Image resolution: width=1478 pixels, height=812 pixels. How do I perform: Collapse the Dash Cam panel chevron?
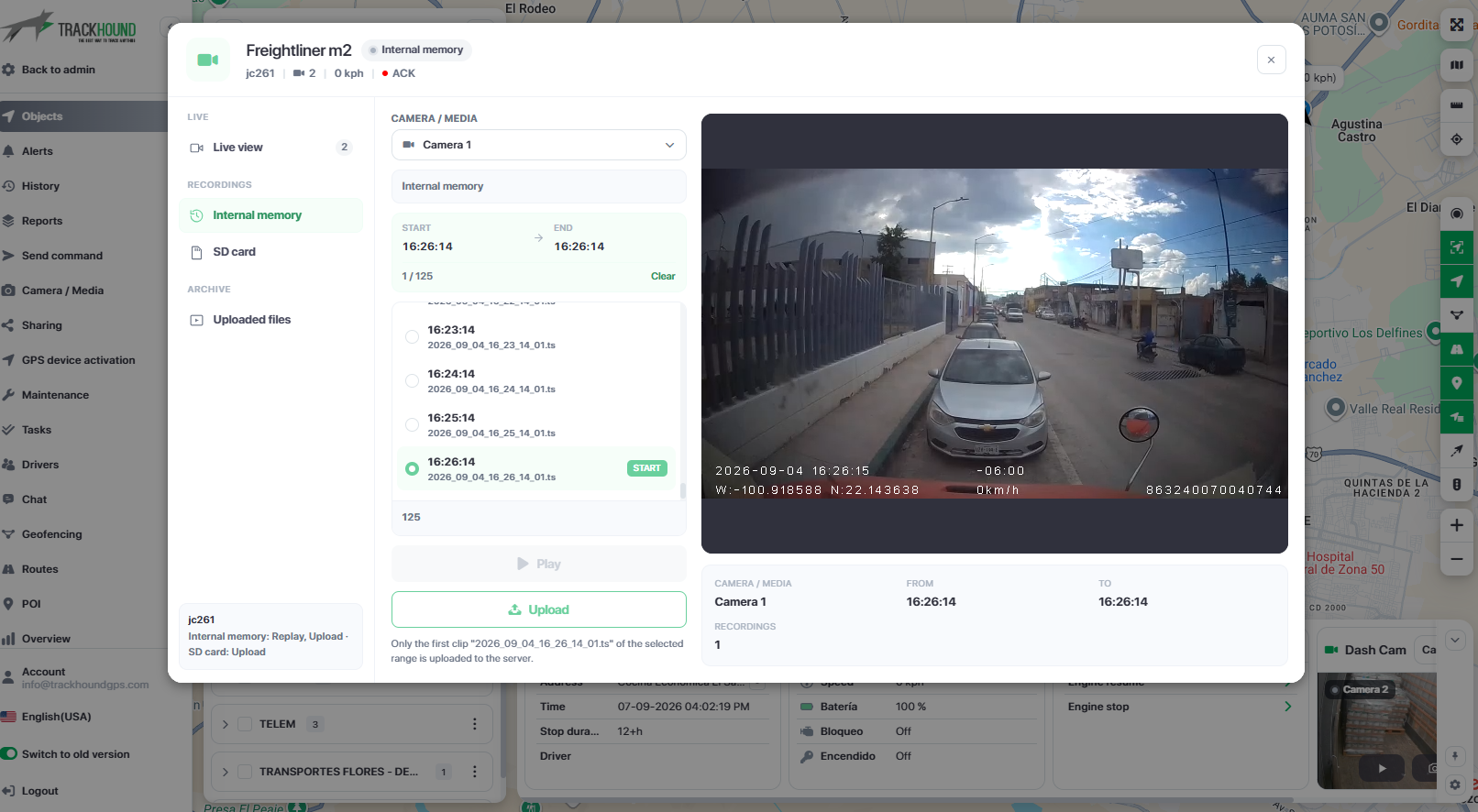pos(1455,640)
